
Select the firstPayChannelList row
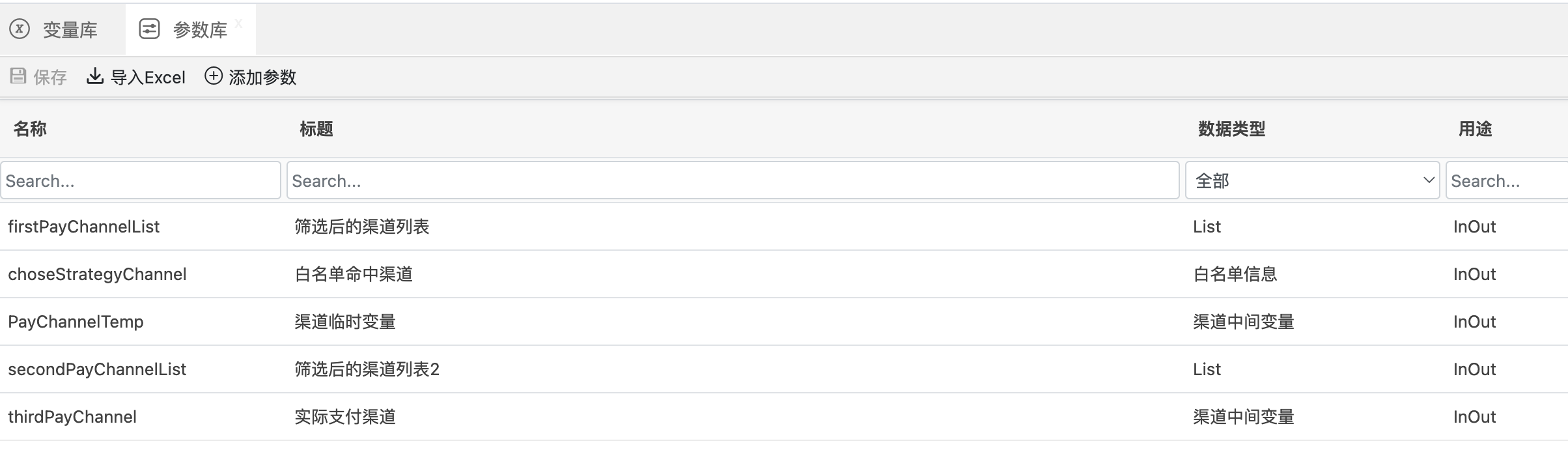(83, 227)
